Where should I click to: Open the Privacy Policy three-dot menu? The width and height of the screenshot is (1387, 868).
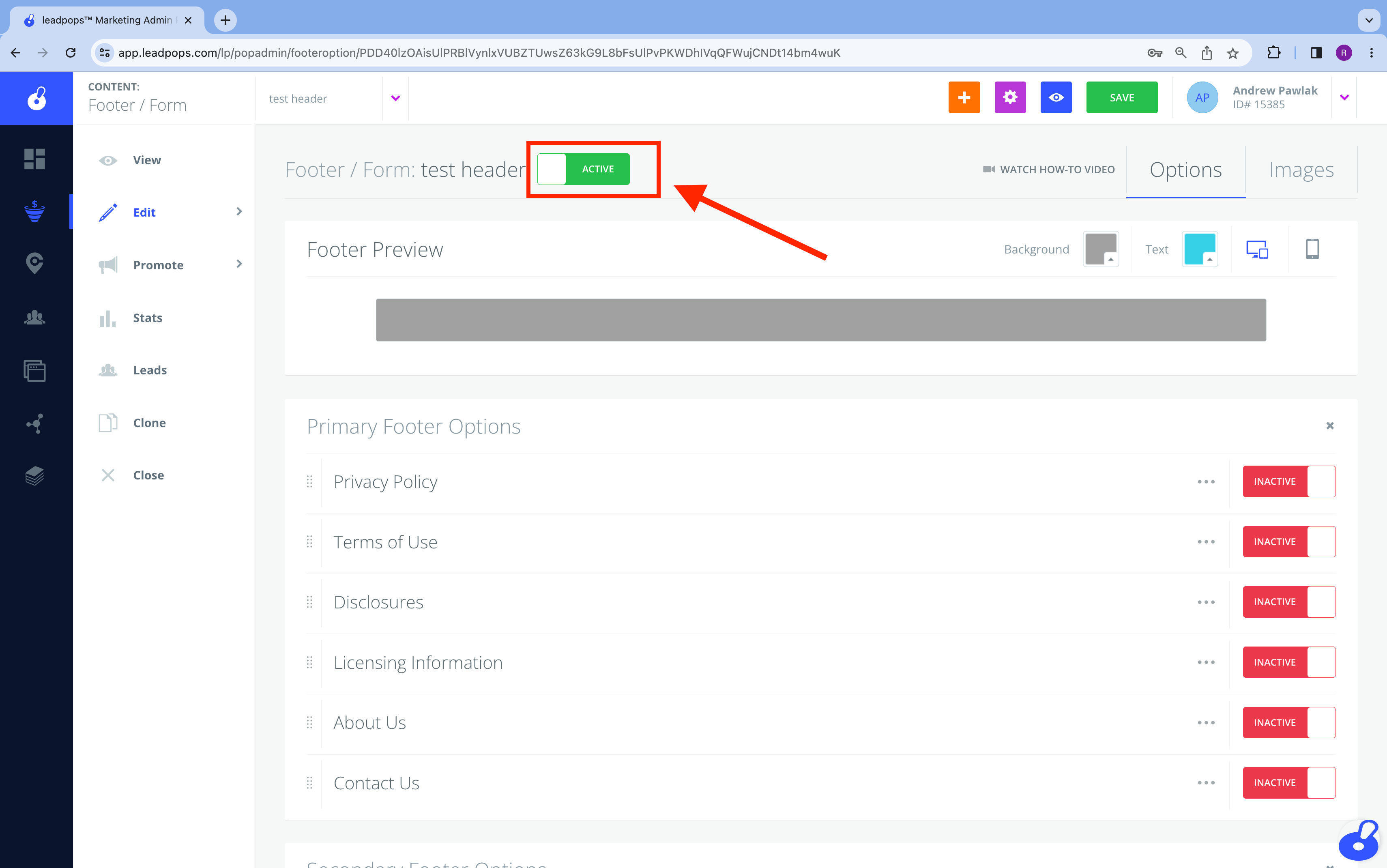(x=1206, y=481)
